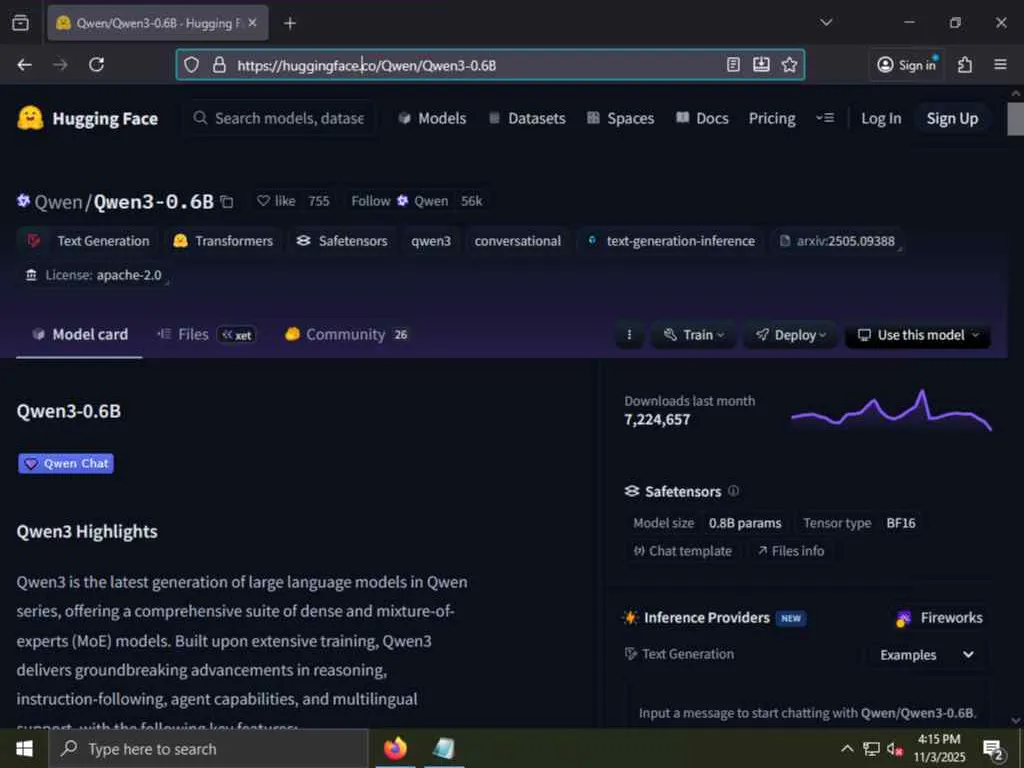This screenshot has height=768, width=1024.
Task: Switch to the Community tab
Action: pyautogui.click(x=346, y=334)
